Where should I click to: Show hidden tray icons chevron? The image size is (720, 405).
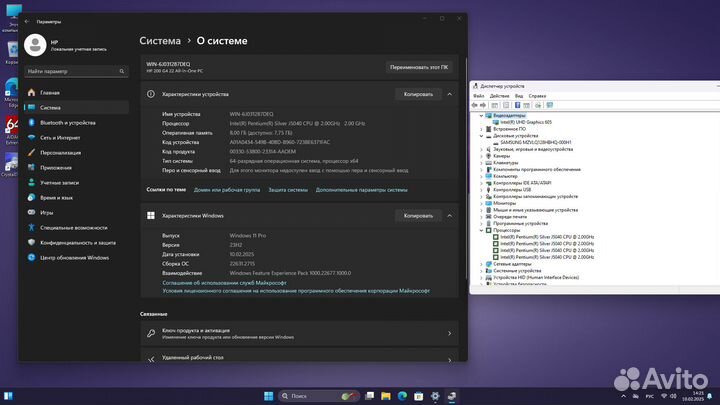623,396
